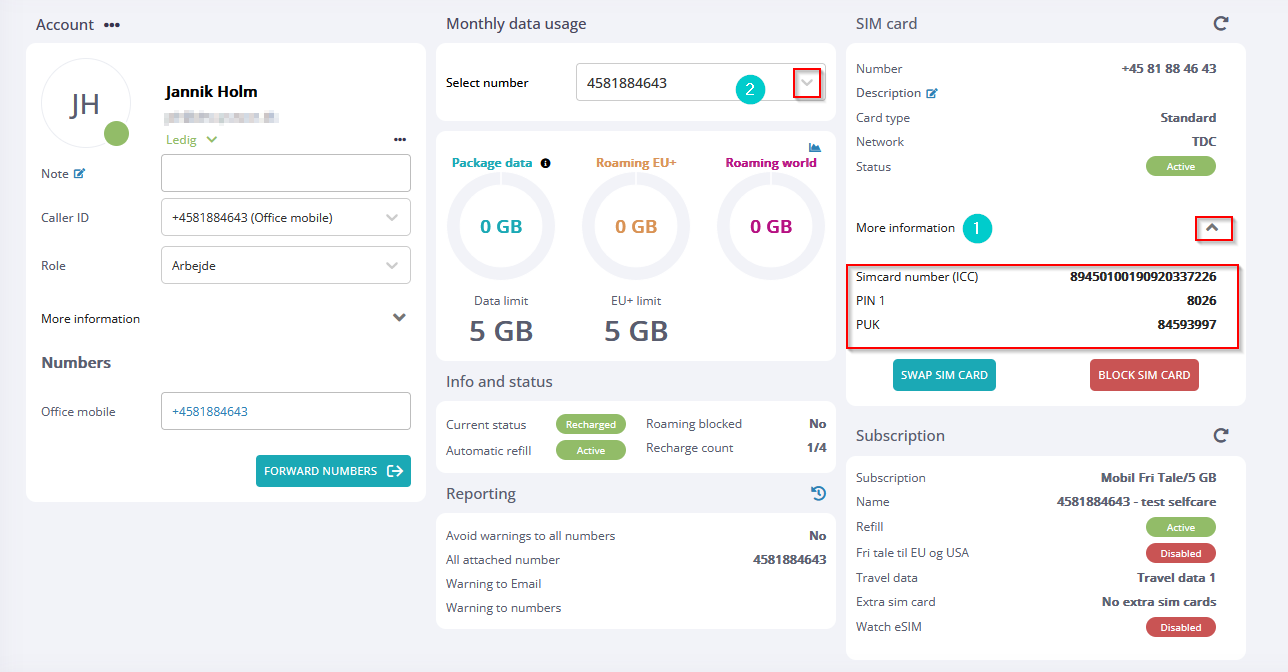Toggle the Watch eSIM Disabled badge

[x=1181, y=627]
